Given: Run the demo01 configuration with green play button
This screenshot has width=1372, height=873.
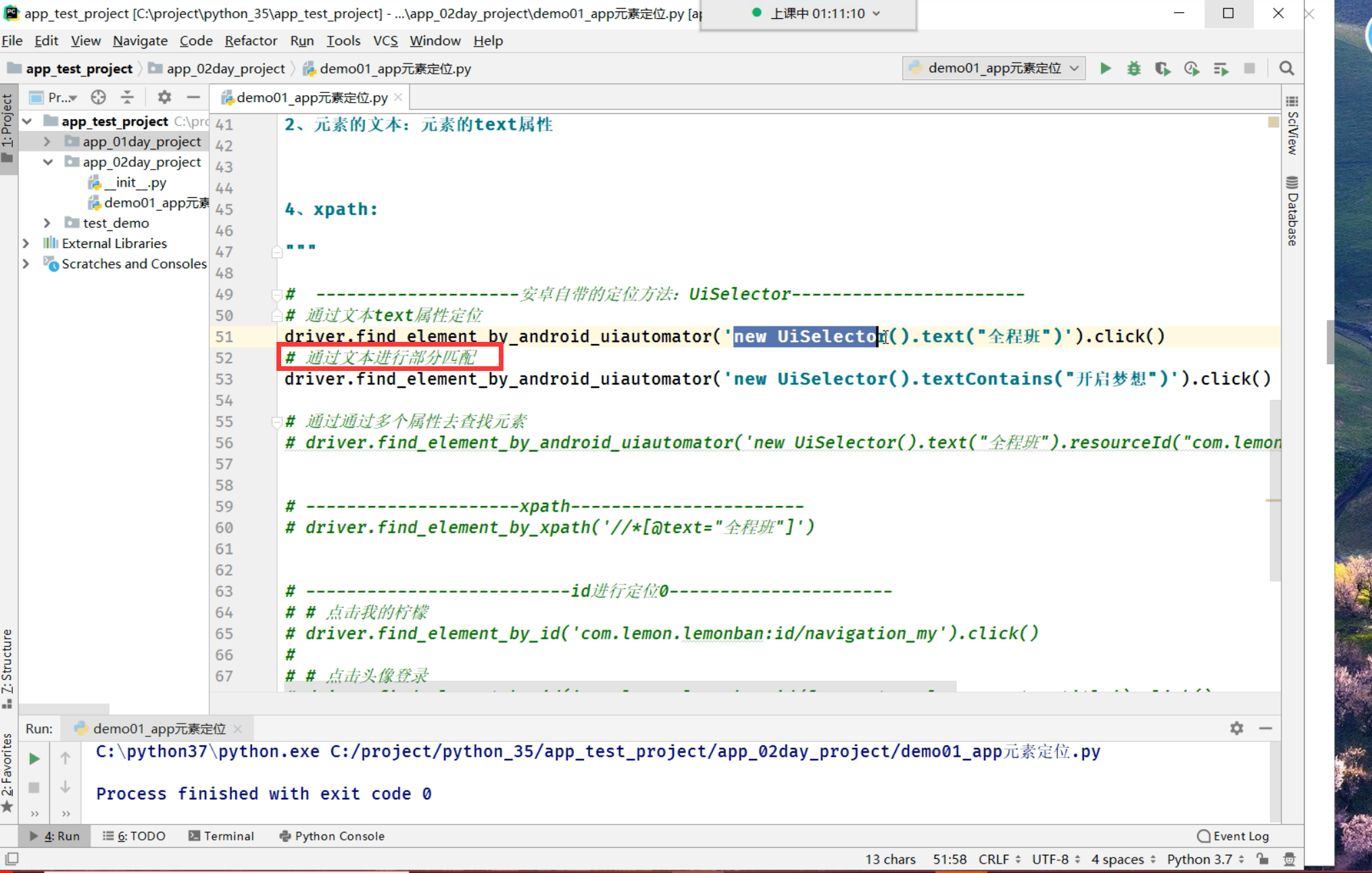Looking at the screenshot, I should click(1105, 68).
